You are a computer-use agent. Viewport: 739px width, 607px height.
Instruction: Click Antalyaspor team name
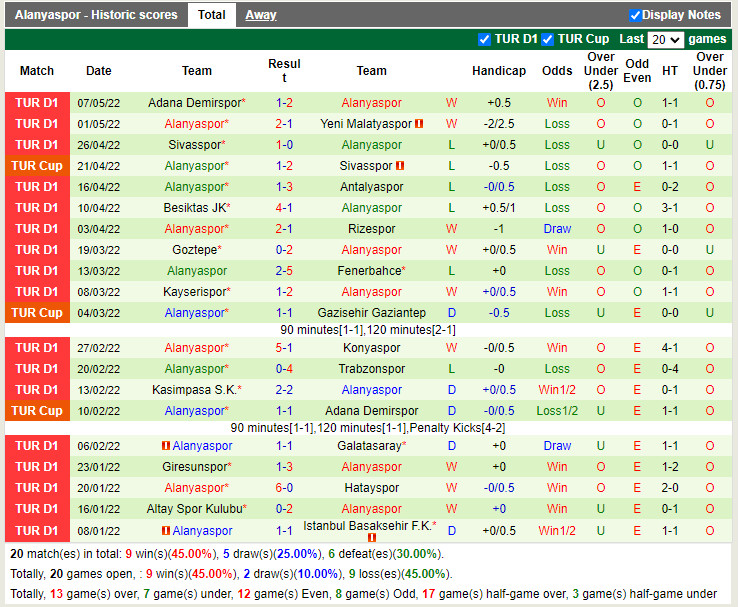[x=371, y=187]
